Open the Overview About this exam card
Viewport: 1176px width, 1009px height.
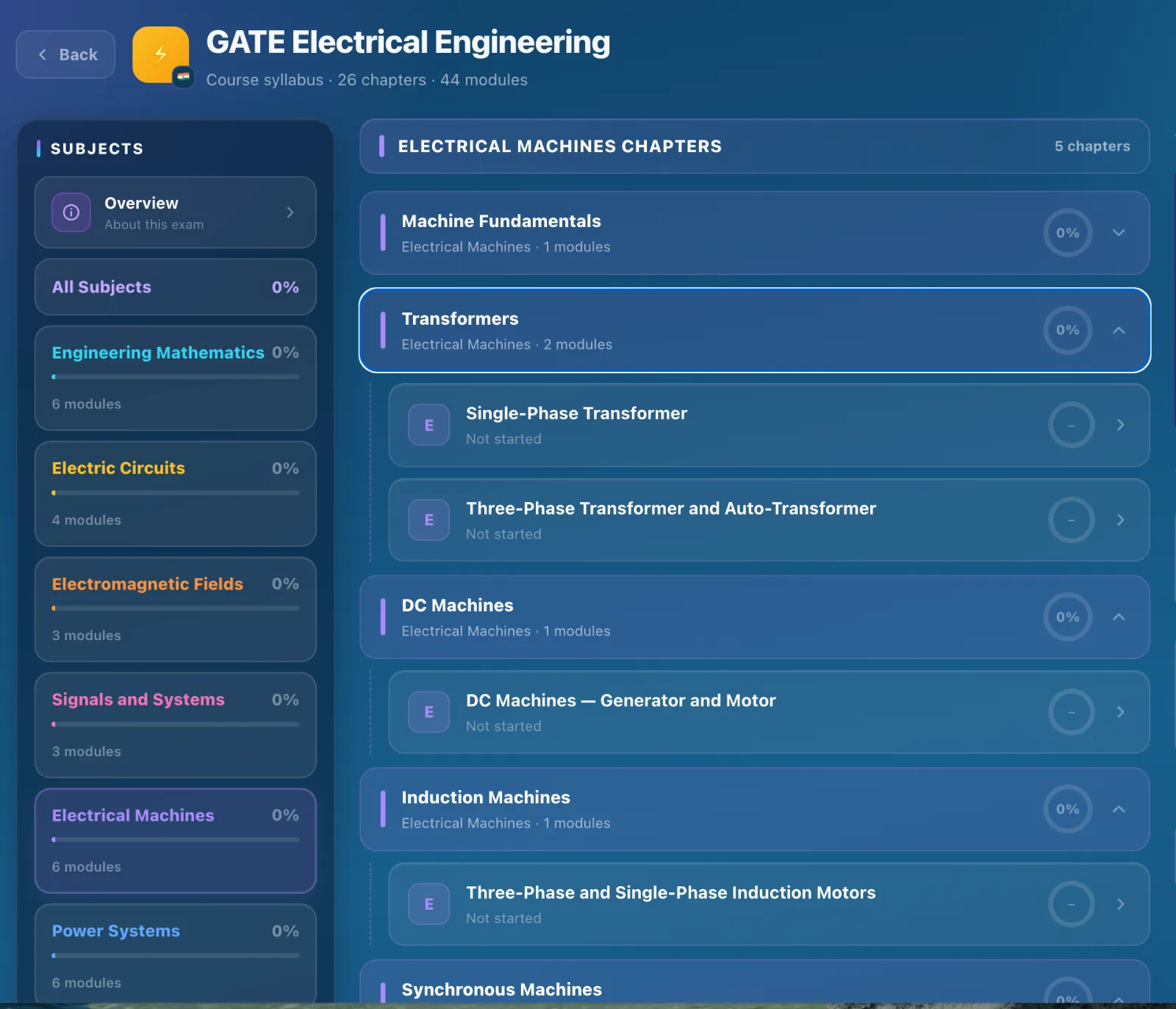click(x=176, y=212)
